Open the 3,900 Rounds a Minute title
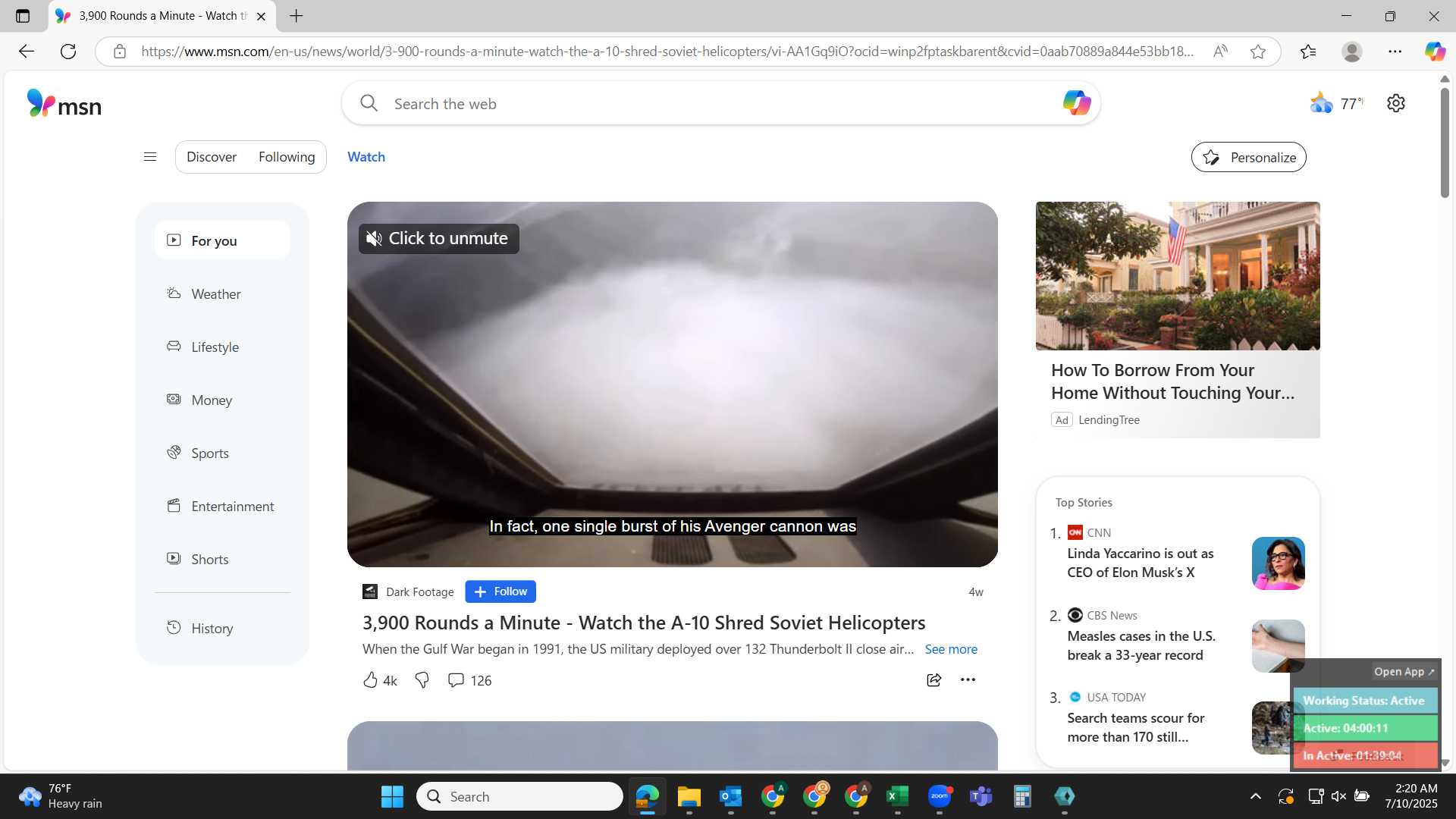Image resolution: width=1456 pixels, height=819 pixels. [x=644, y=623]
